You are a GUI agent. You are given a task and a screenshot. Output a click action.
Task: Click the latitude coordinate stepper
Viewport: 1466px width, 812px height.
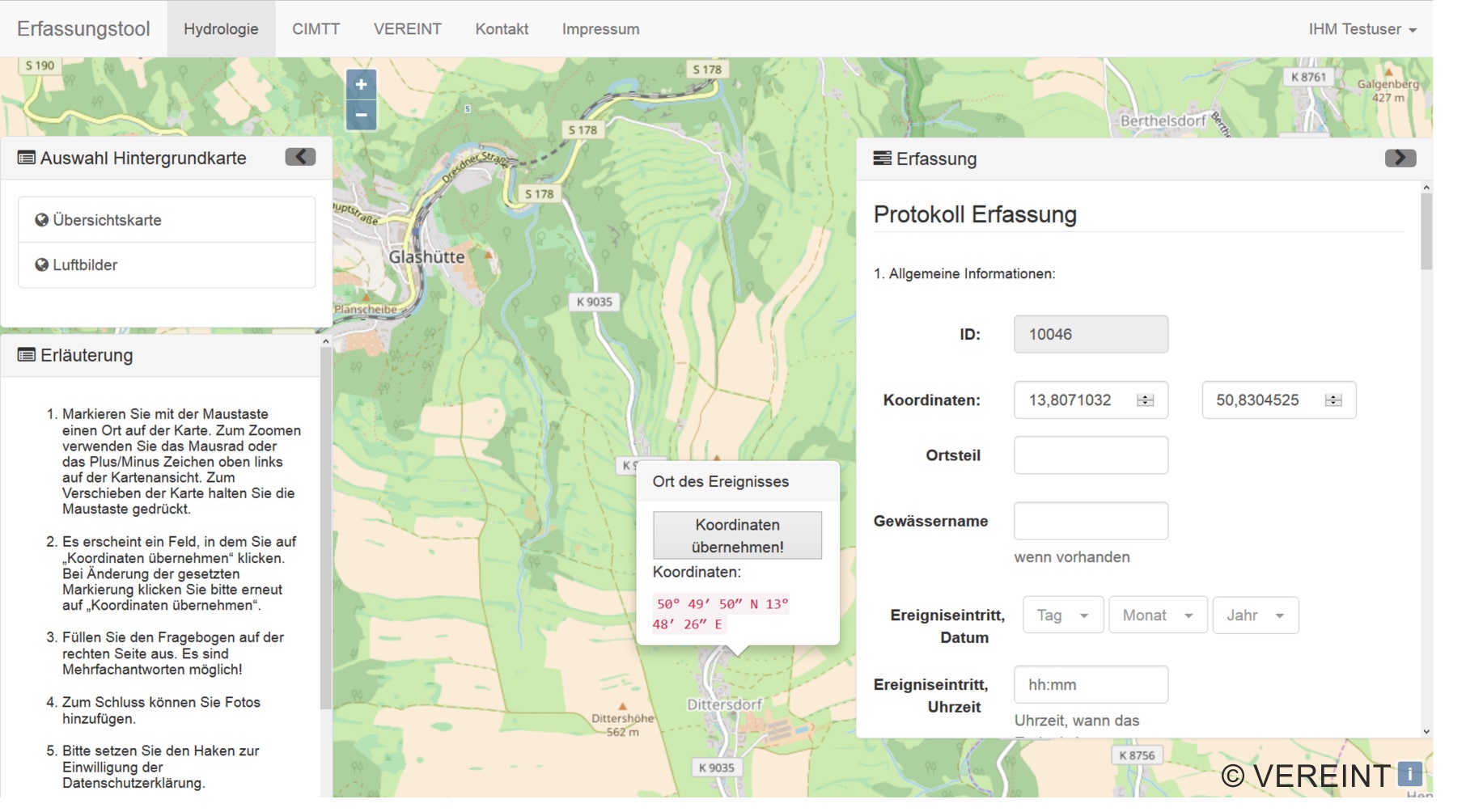[x=1333, y=400]
